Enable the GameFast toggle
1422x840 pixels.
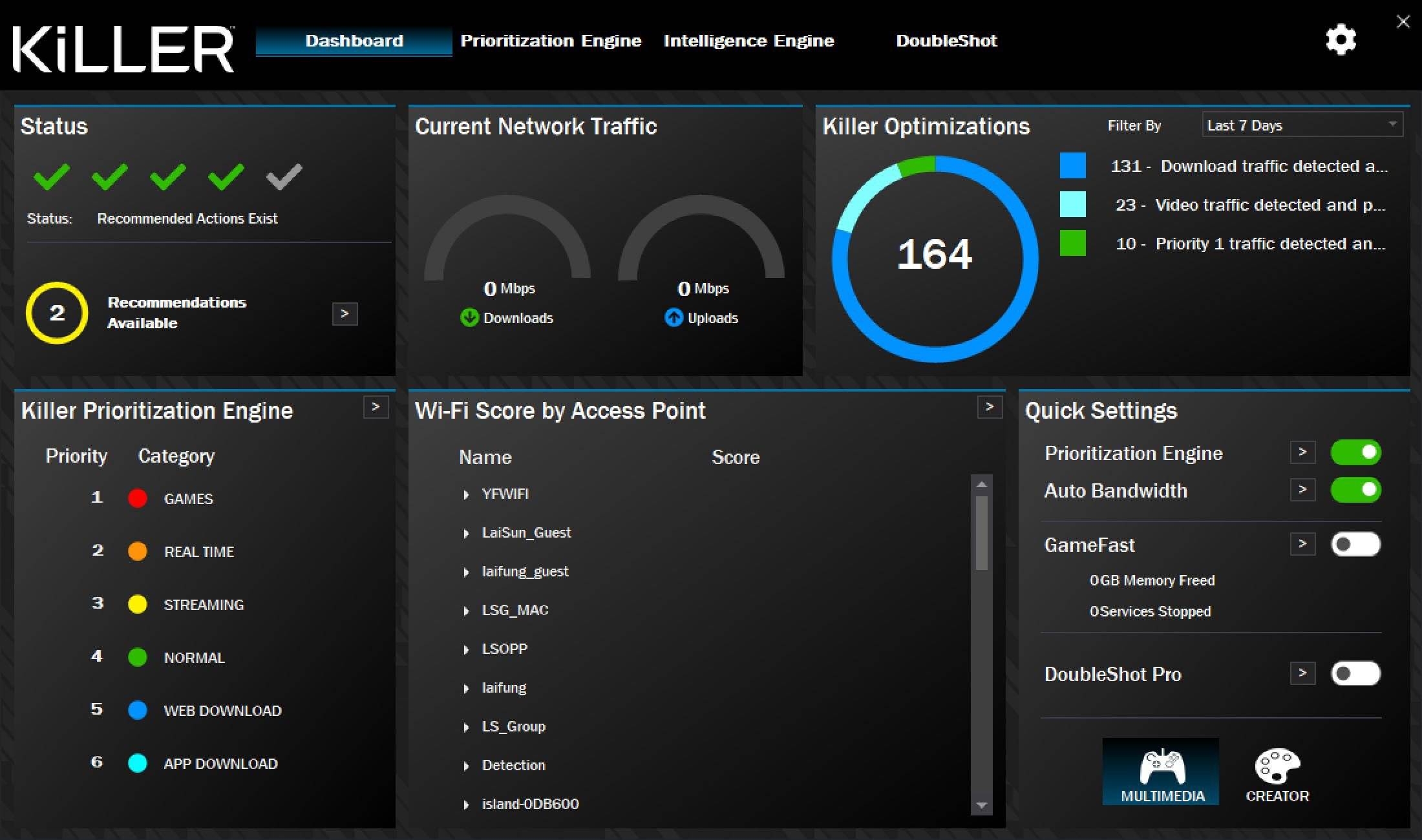[x=1355, y=545]
